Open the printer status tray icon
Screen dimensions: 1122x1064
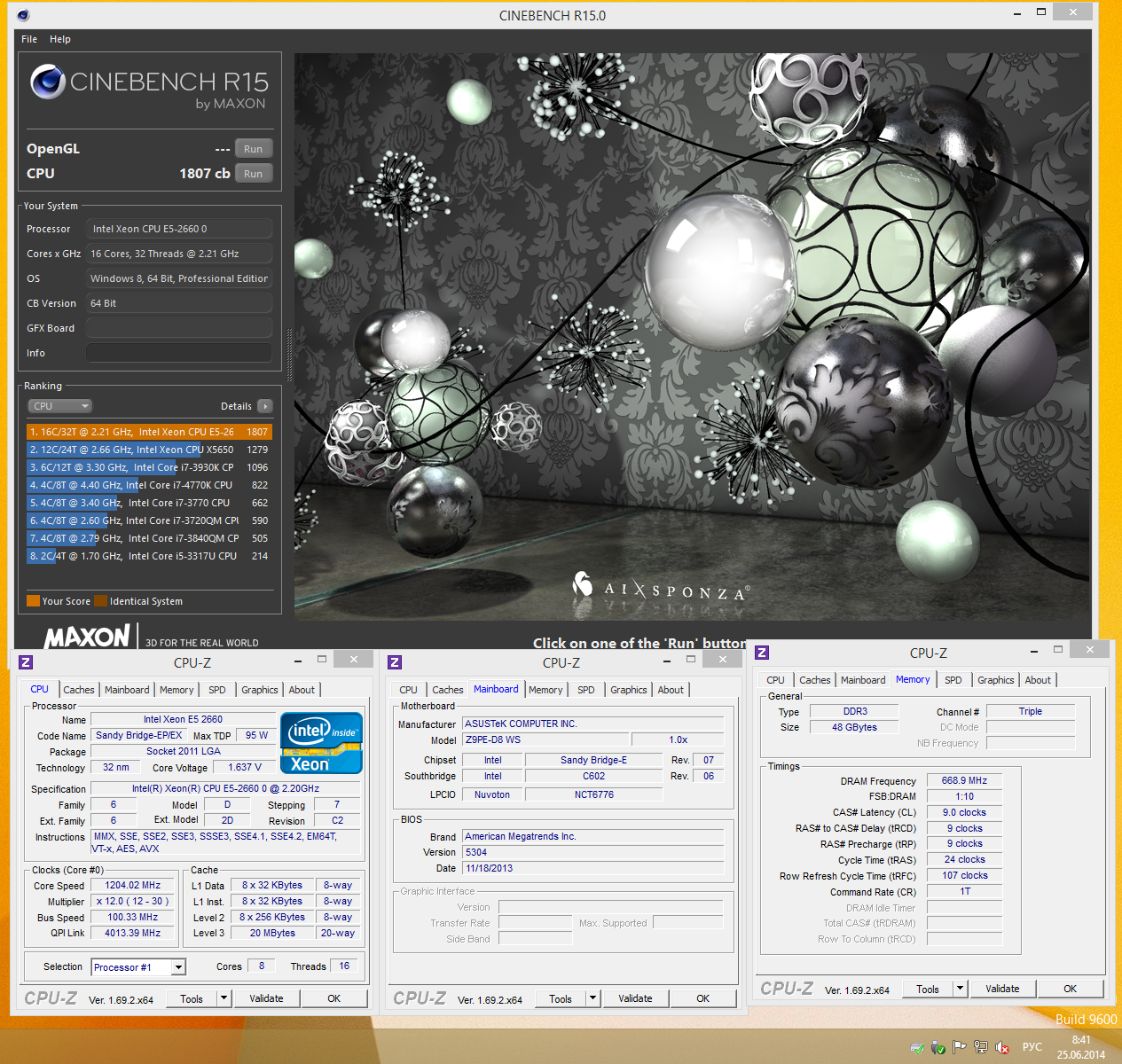[917, 1047]
